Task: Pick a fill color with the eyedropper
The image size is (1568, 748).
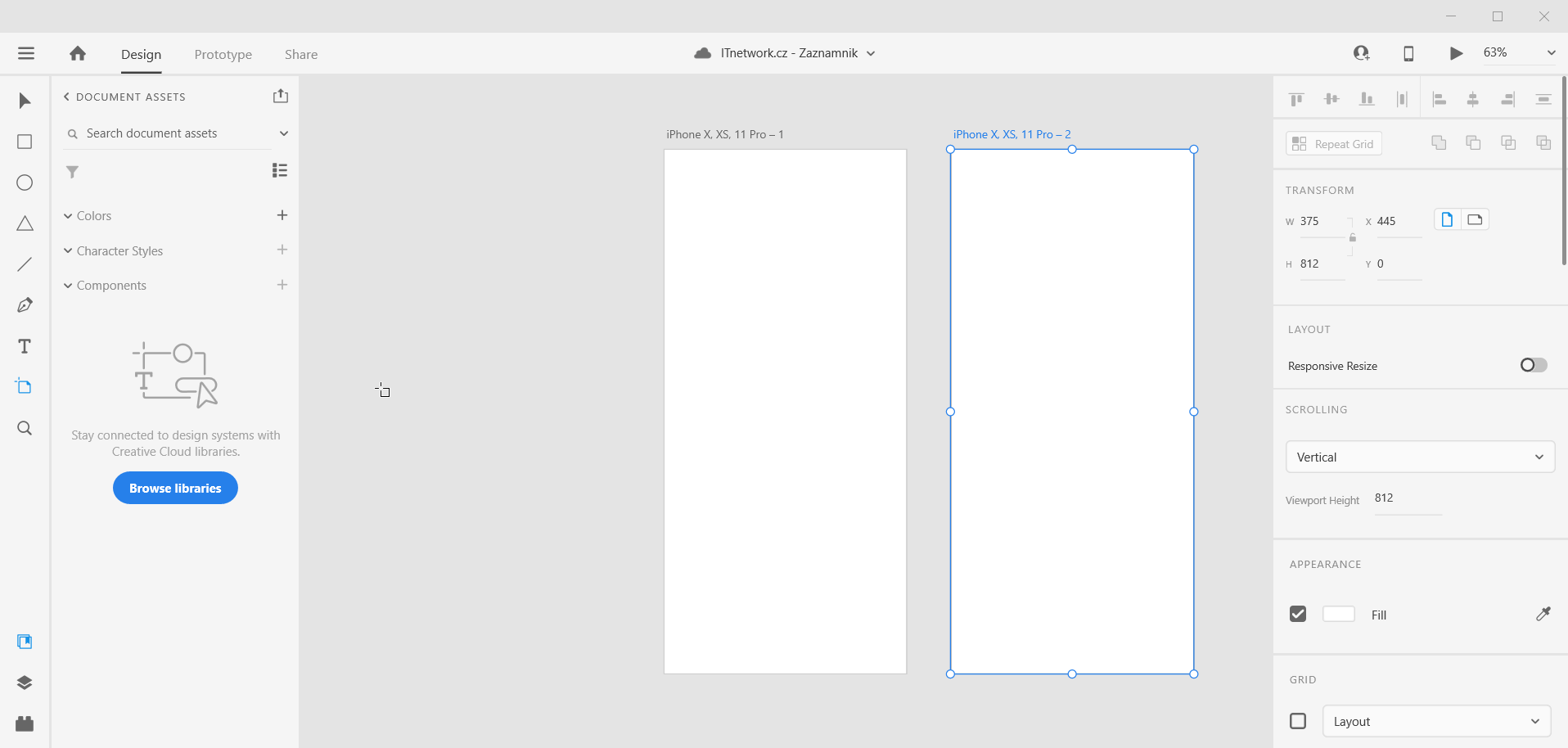Action: pos(1543,614)
